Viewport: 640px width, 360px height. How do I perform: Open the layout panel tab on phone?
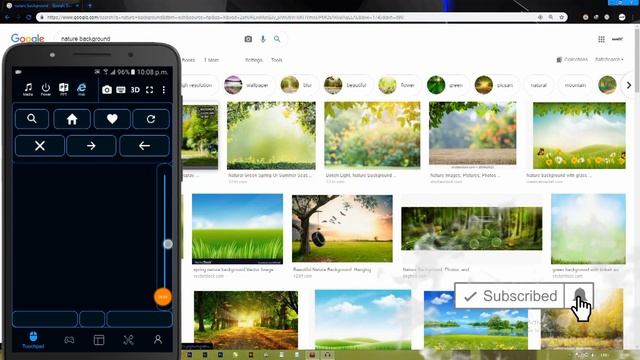click(x=99, y=340)
